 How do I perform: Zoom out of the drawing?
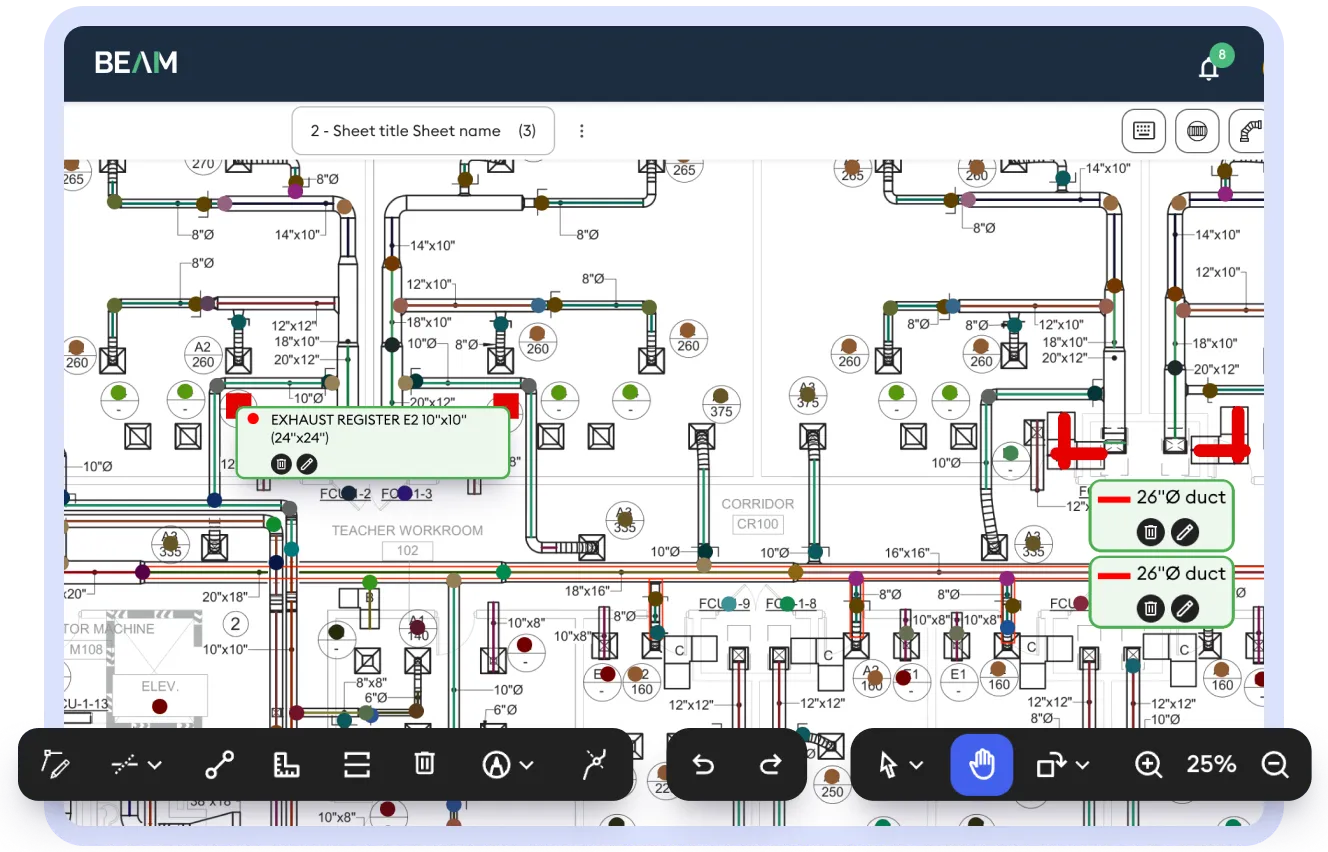point(1274,765)
